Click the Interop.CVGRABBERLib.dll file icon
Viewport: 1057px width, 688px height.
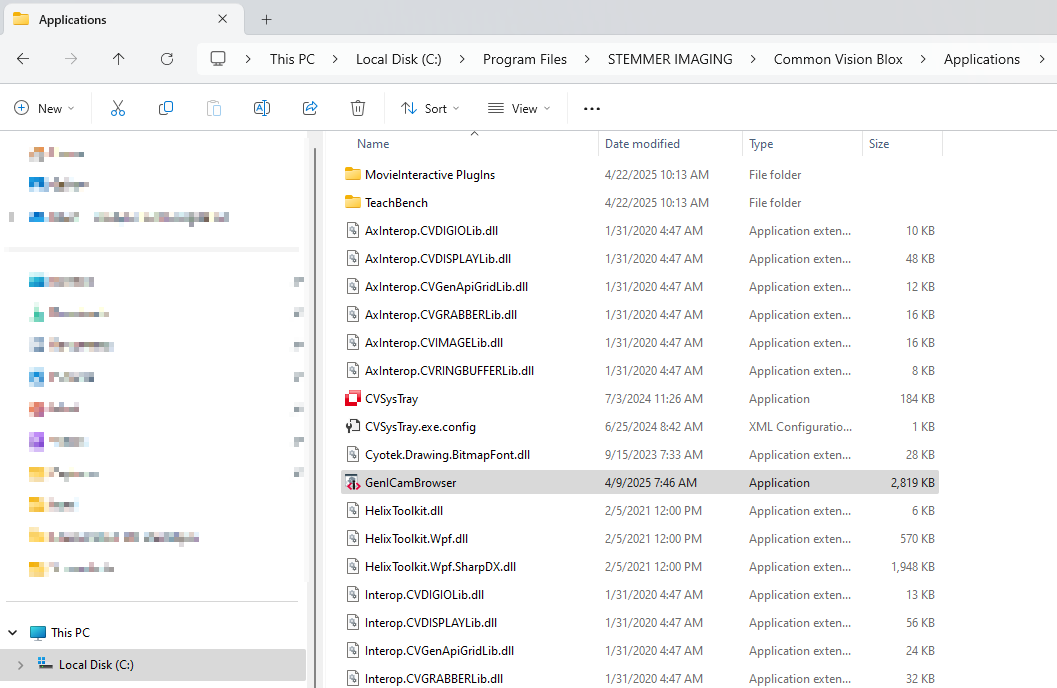(x=353, y=679)
